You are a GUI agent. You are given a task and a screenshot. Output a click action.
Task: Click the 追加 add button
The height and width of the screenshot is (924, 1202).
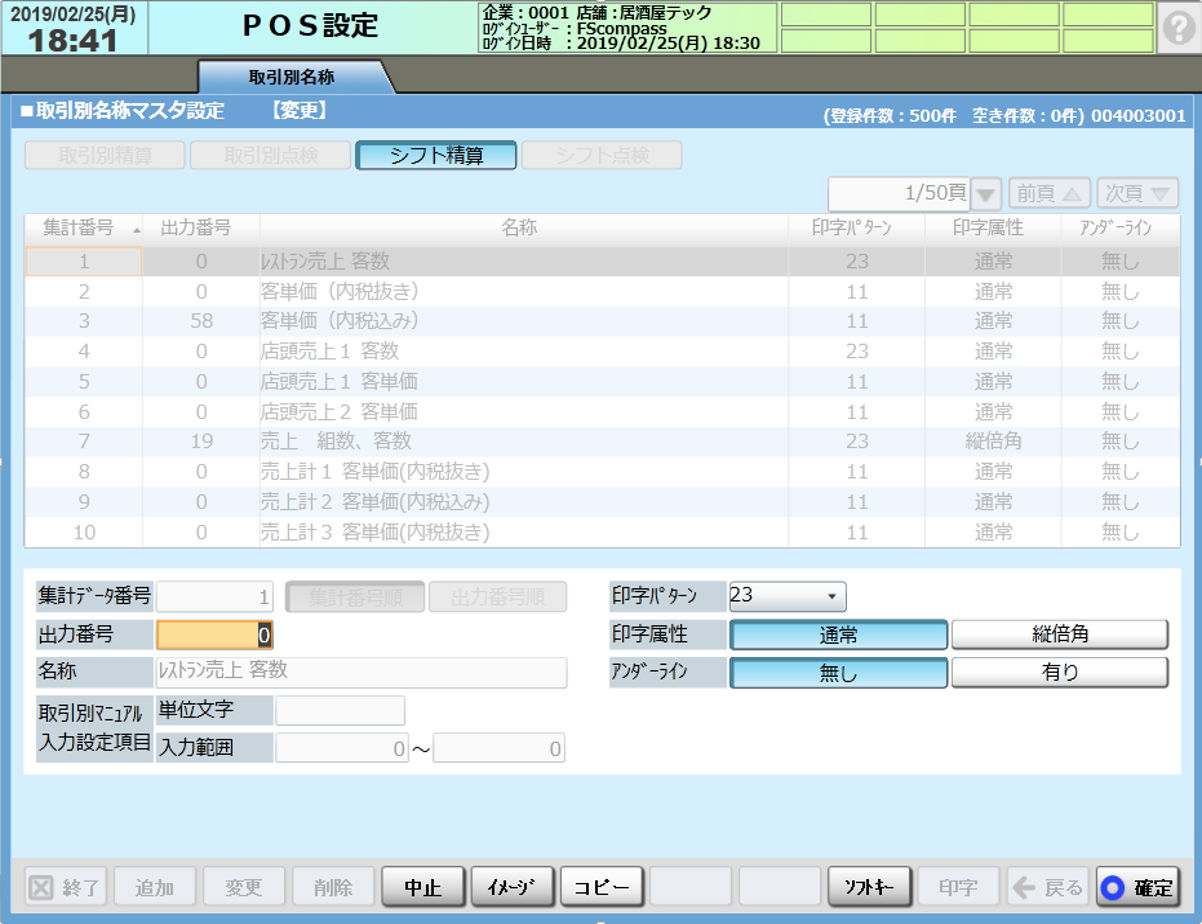155,887
